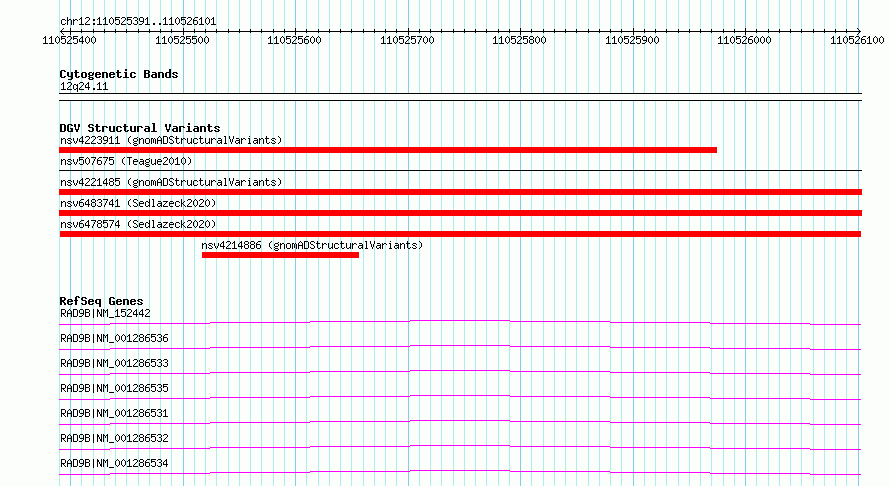Click the 110525800 ruler coordinate
This screenshot has height=486, width=890.
point(519,40)
